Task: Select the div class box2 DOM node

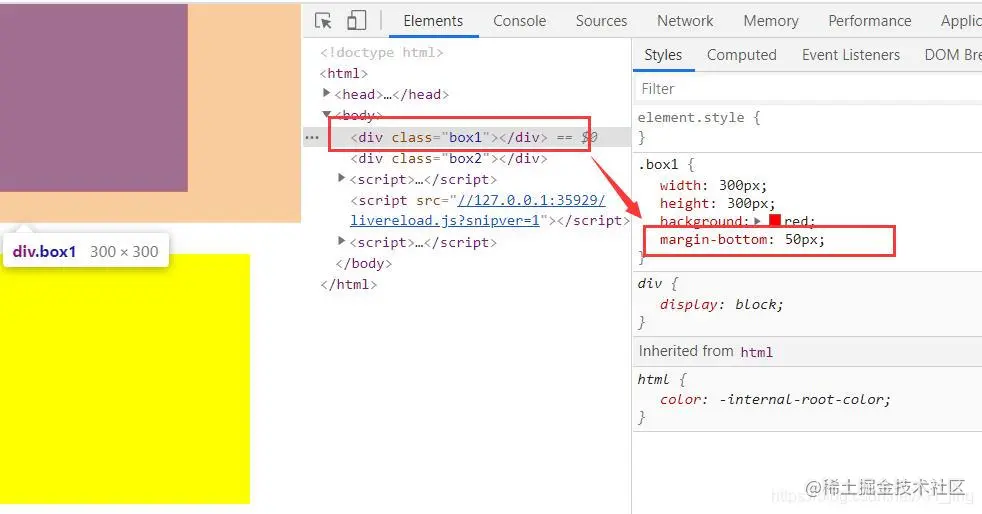Action: point(448,158)
